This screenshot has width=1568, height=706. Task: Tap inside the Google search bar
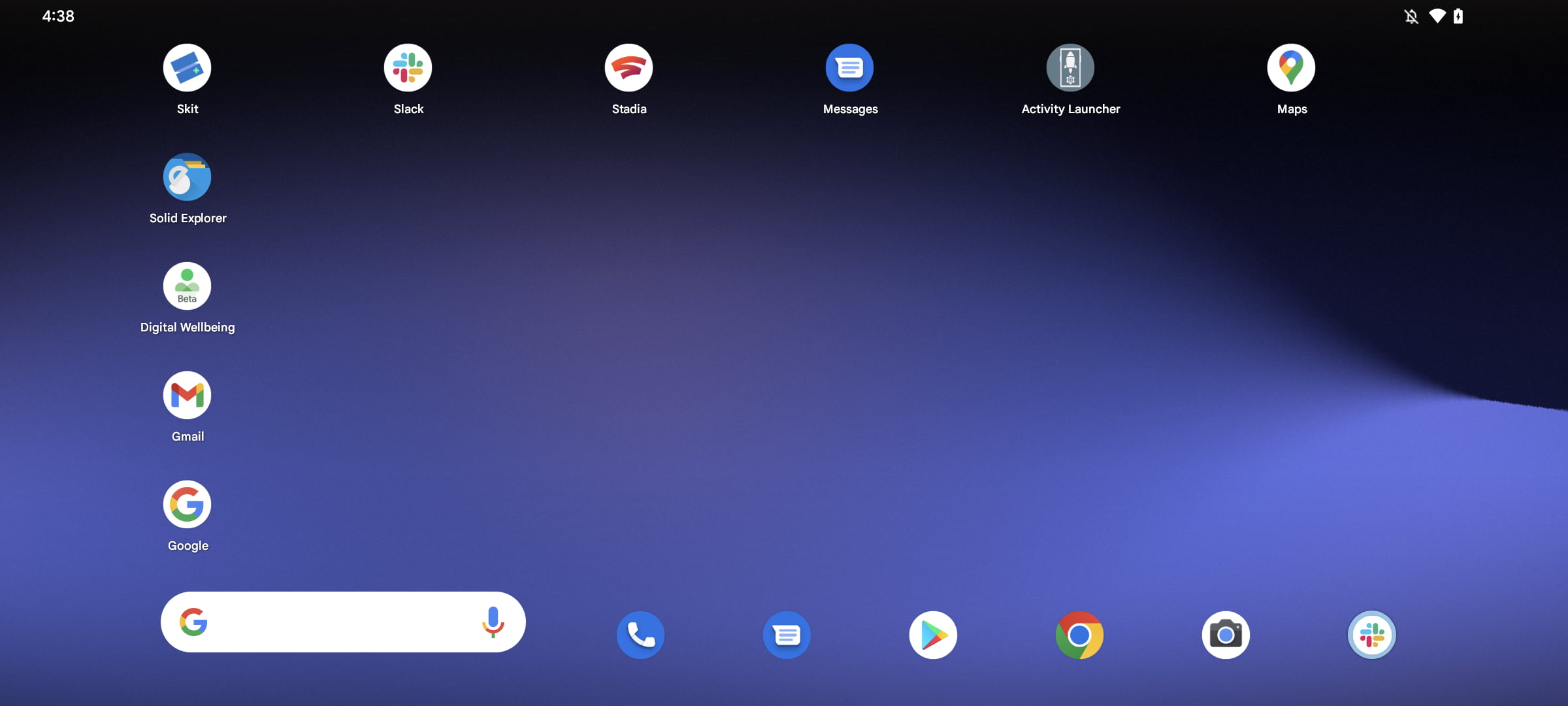click(x=340, y=622)
